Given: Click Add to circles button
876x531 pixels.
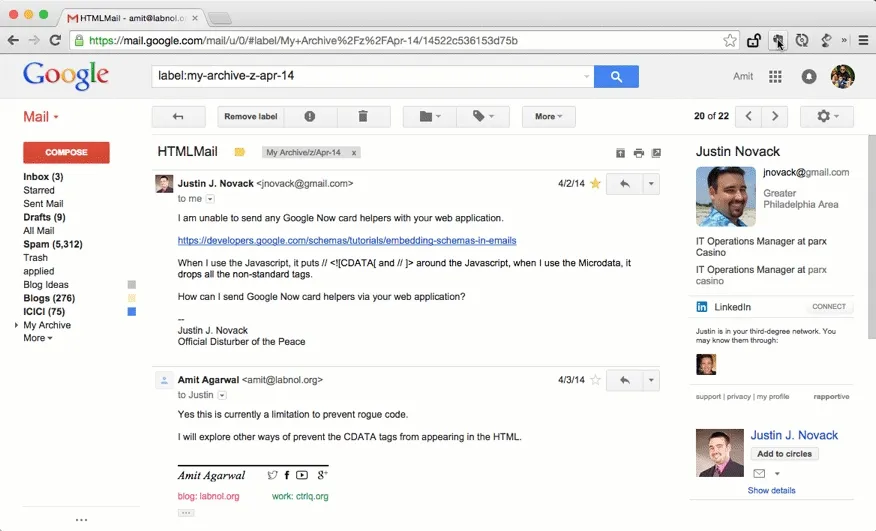Looking at the screenshot, I should (x=784, y=454).
